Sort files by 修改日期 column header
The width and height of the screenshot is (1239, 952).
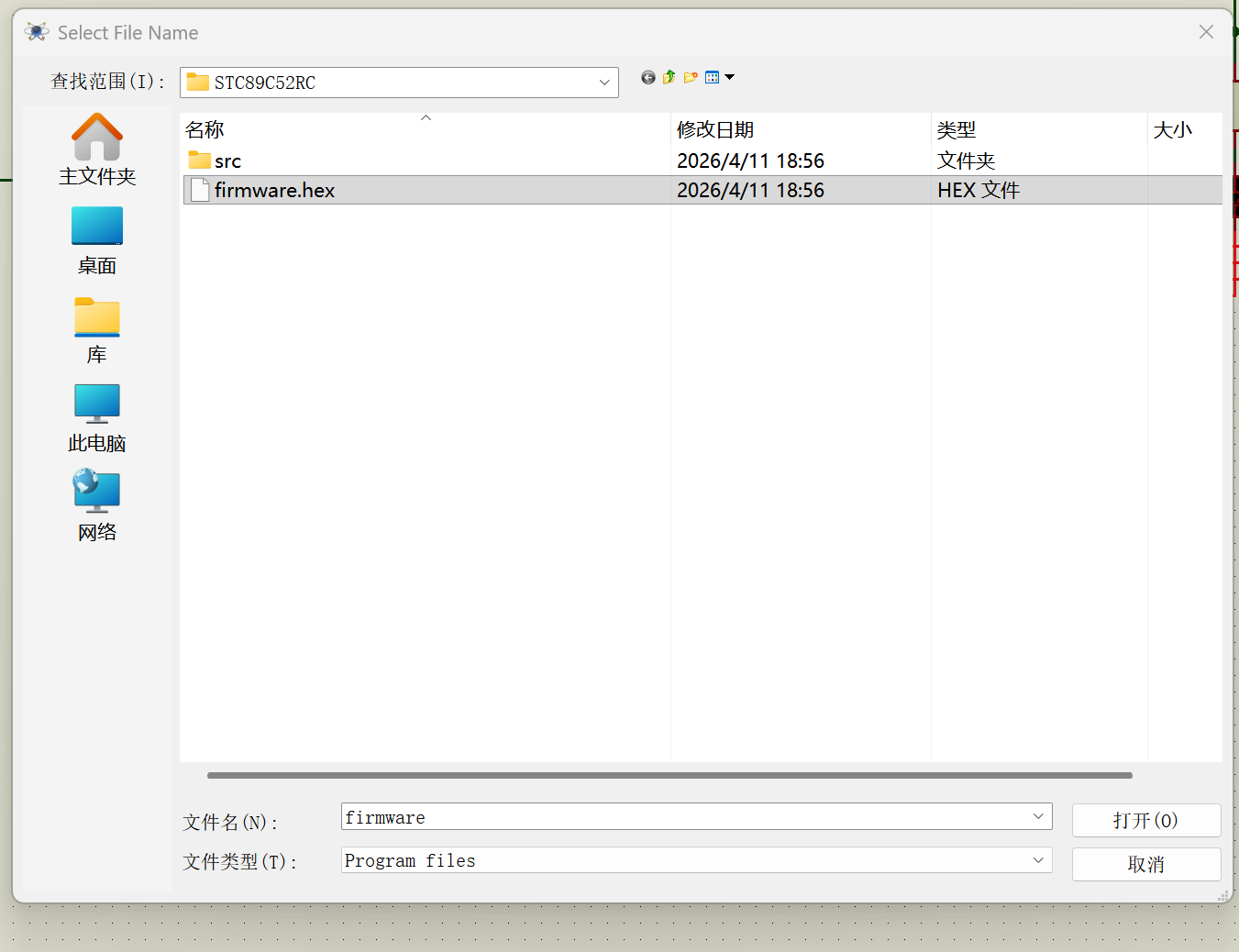(x=715, y=130)
